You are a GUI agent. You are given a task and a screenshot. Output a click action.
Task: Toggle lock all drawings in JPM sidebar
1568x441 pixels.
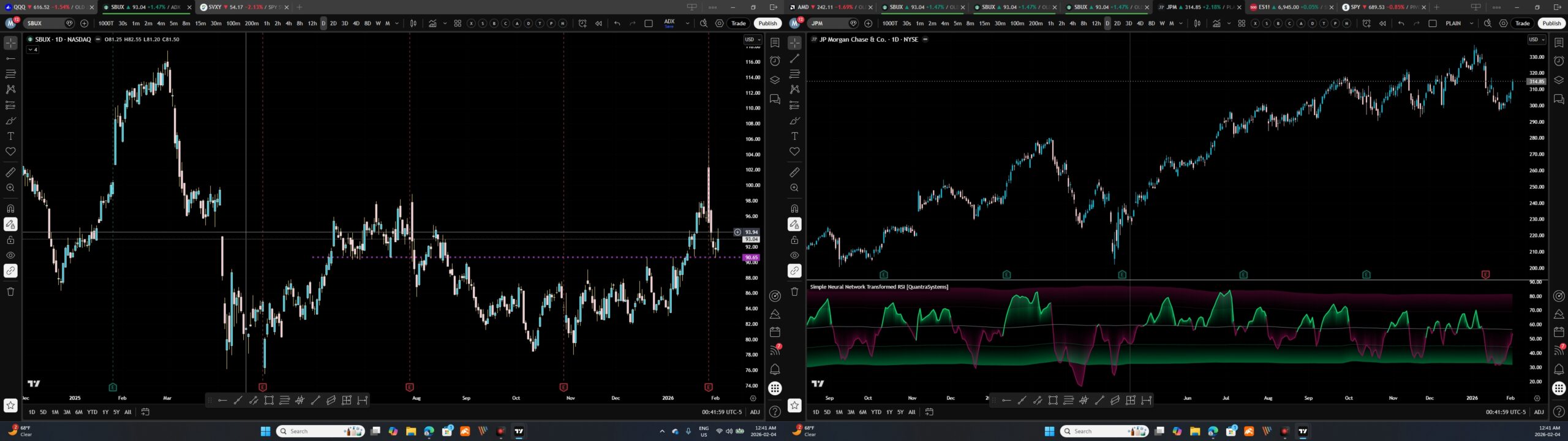794,240
